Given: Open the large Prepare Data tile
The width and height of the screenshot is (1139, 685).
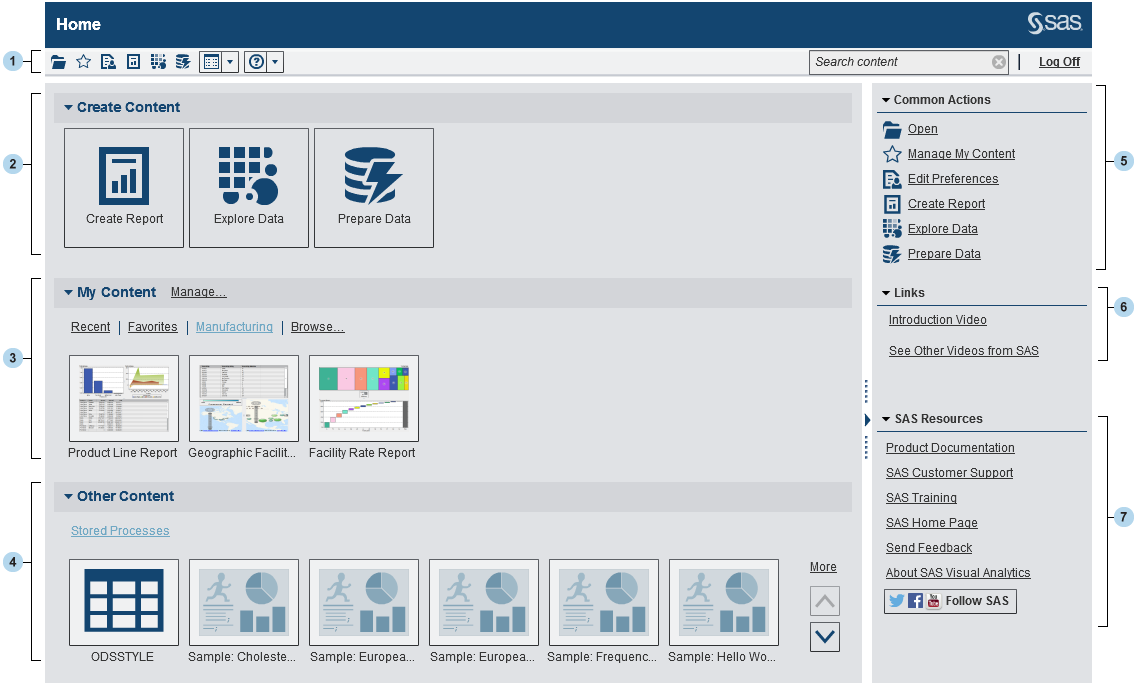Looking at the screenshot, I should pyautogui.click(x=374, y=187).
